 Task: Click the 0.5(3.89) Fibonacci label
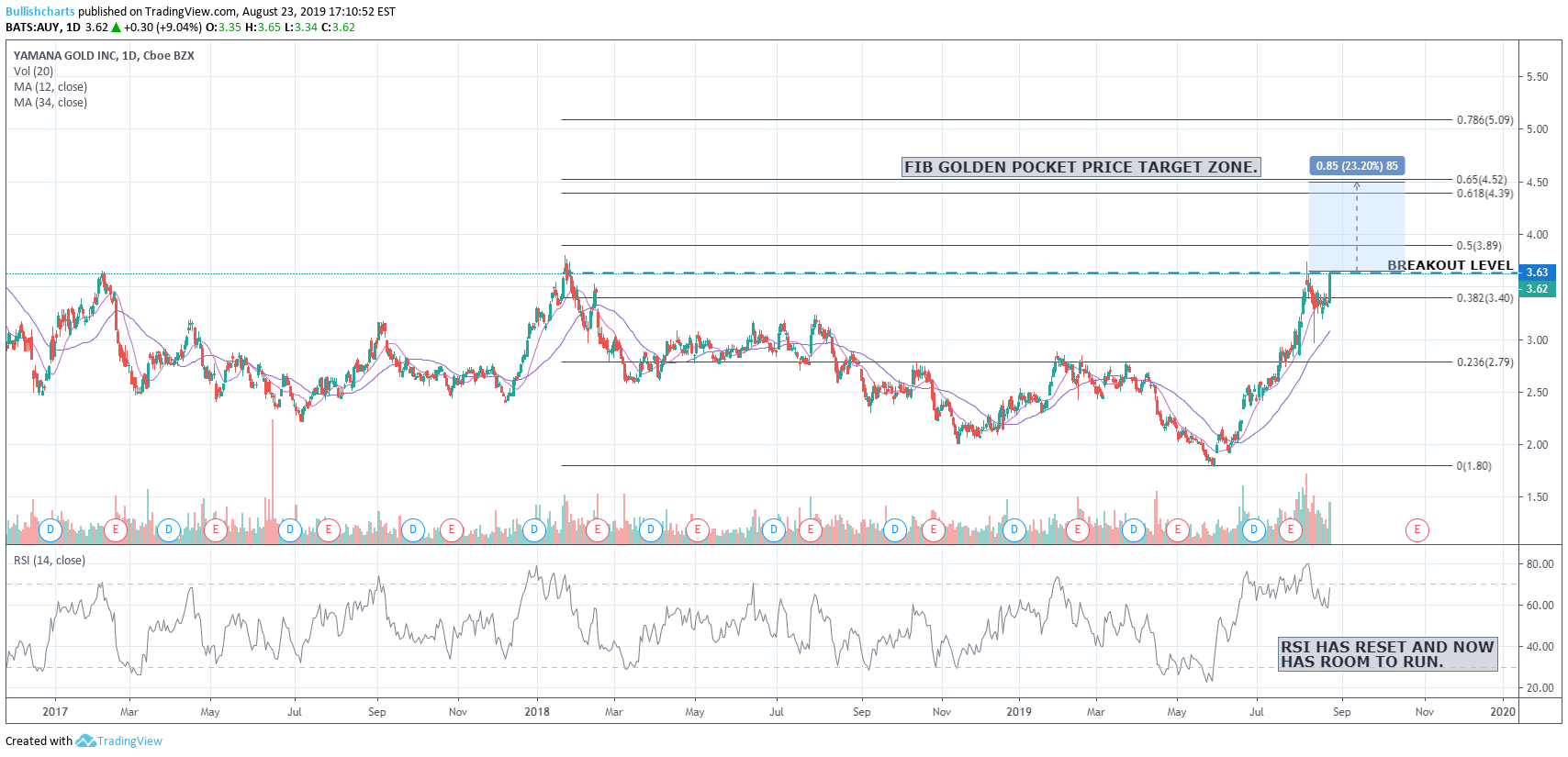(x=1479, y=246)
